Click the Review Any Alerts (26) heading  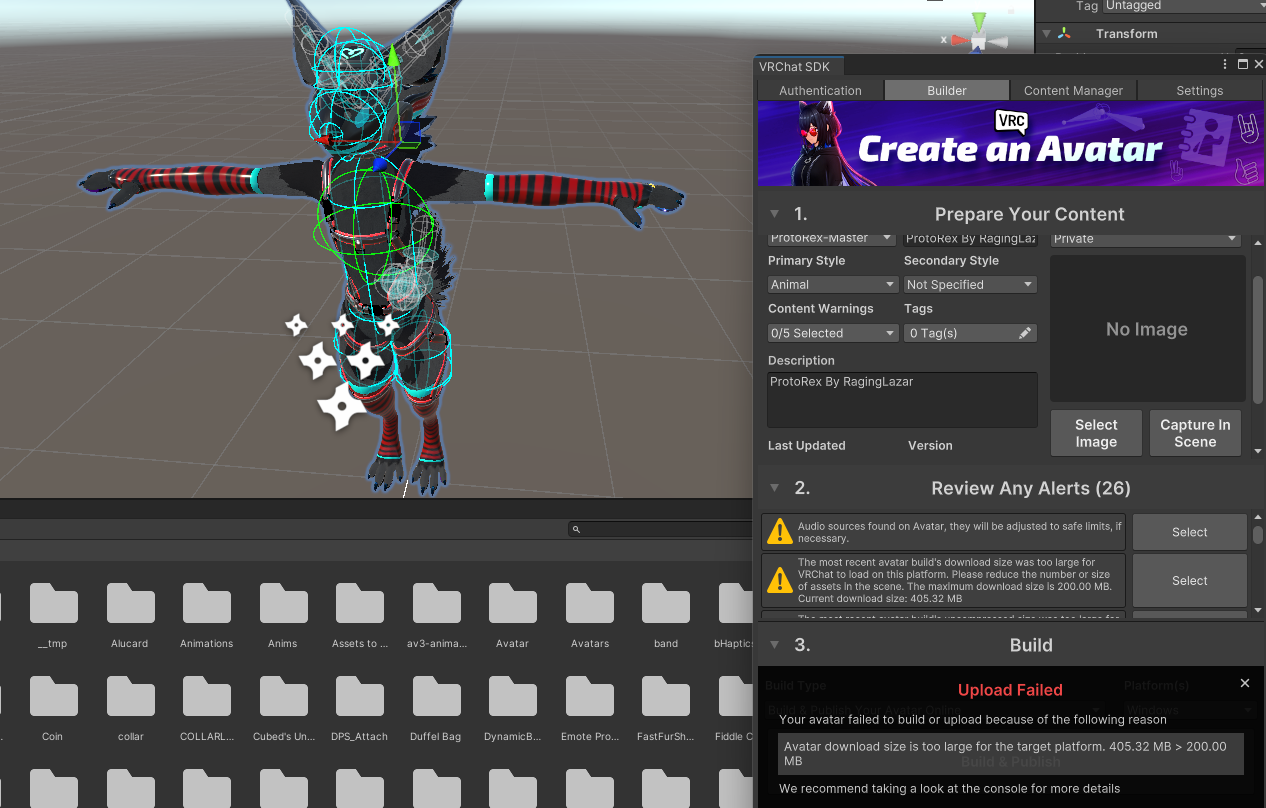coord(1030,488)
